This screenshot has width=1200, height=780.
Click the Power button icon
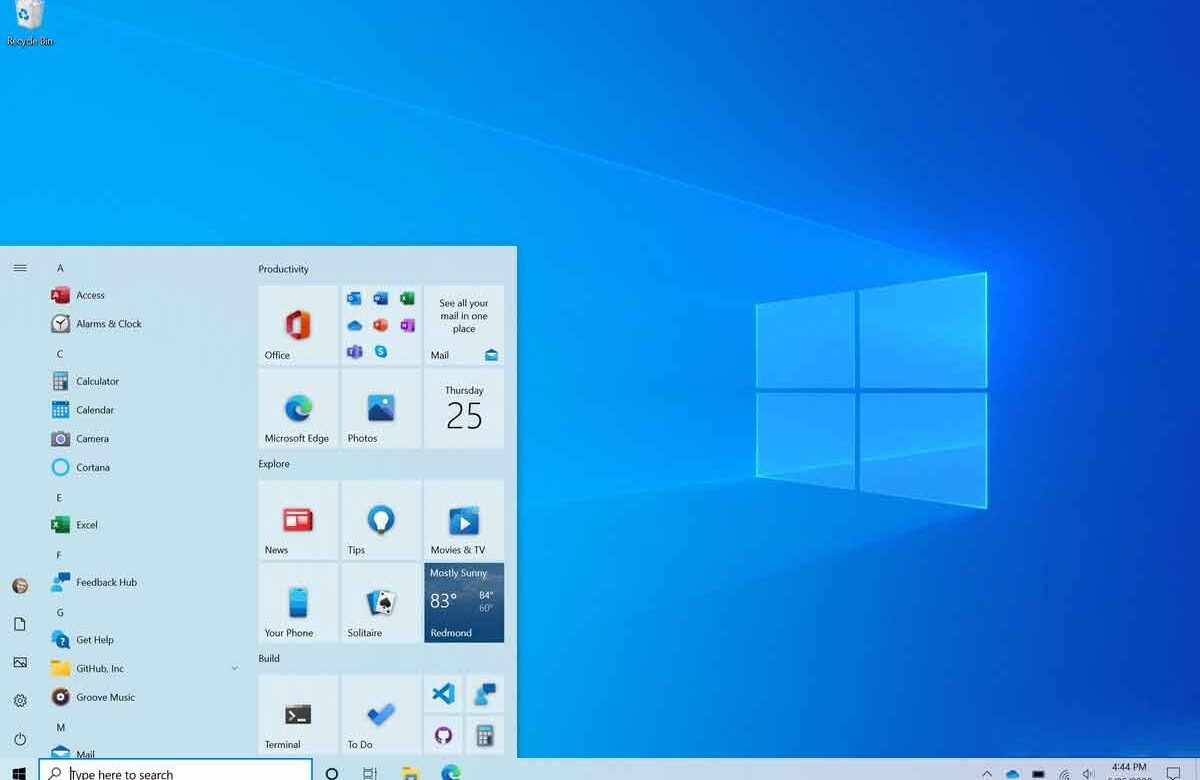click(x=20, y=739)
